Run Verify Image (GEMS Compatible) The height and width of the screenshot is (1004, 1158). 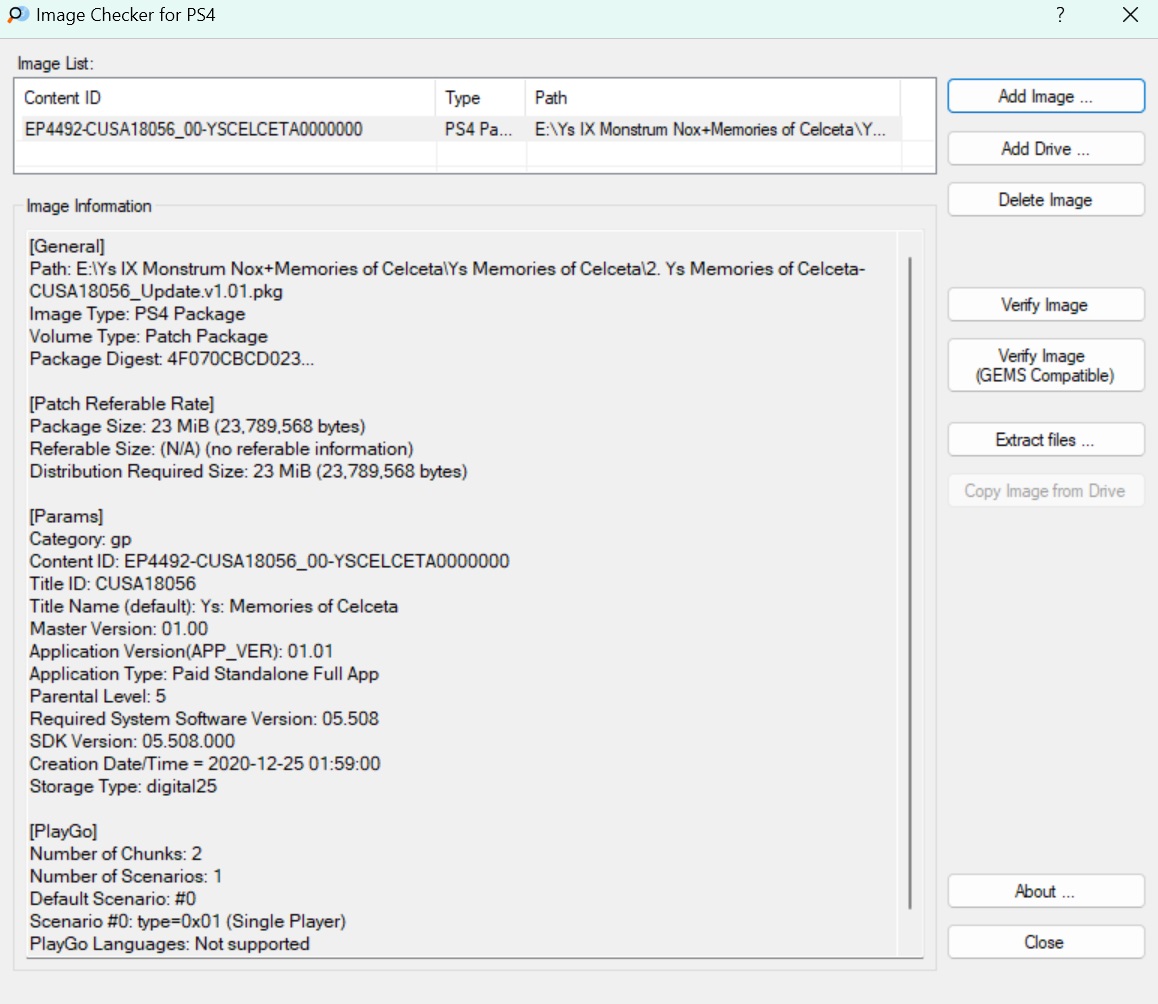(1045, 366)
